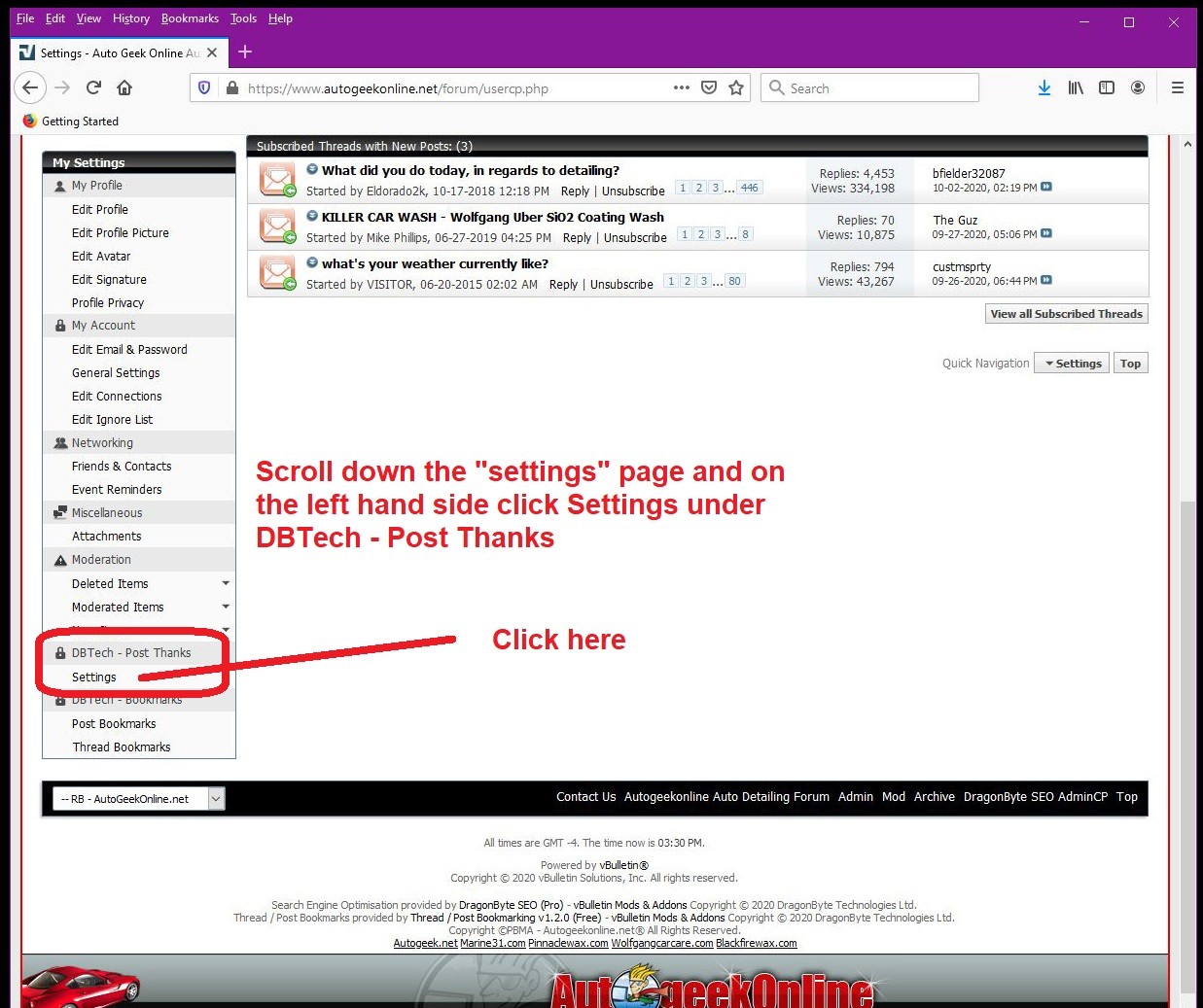Viewport: 1203px width, 1008px height.
Task: Open the Downloads panel
Action: point(1044,87)
